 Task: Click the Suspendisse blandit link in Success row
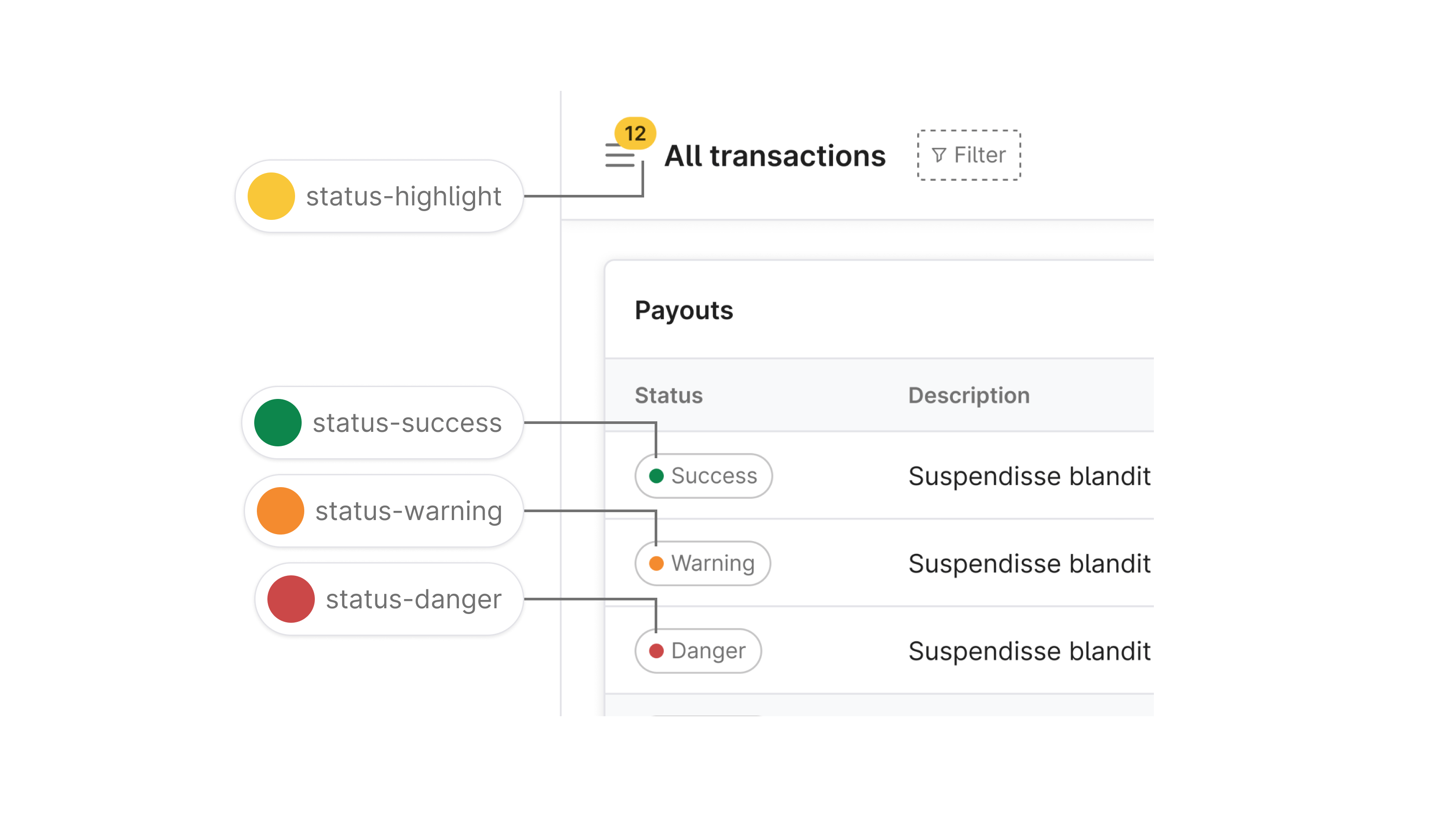tap(1029, 475)
